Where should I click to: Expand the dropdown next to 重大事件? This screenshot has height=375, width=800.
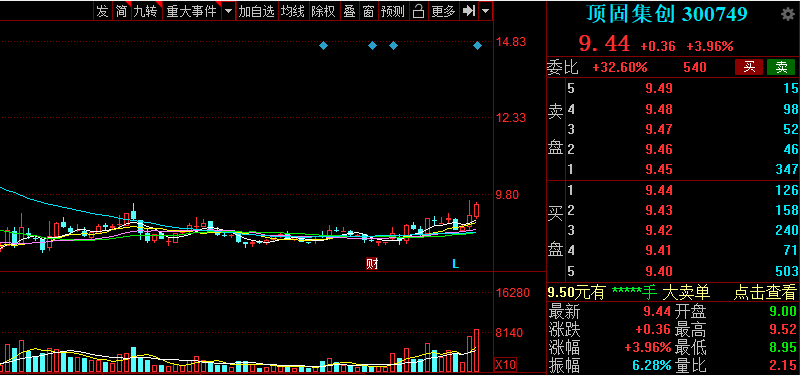[228, 11]
